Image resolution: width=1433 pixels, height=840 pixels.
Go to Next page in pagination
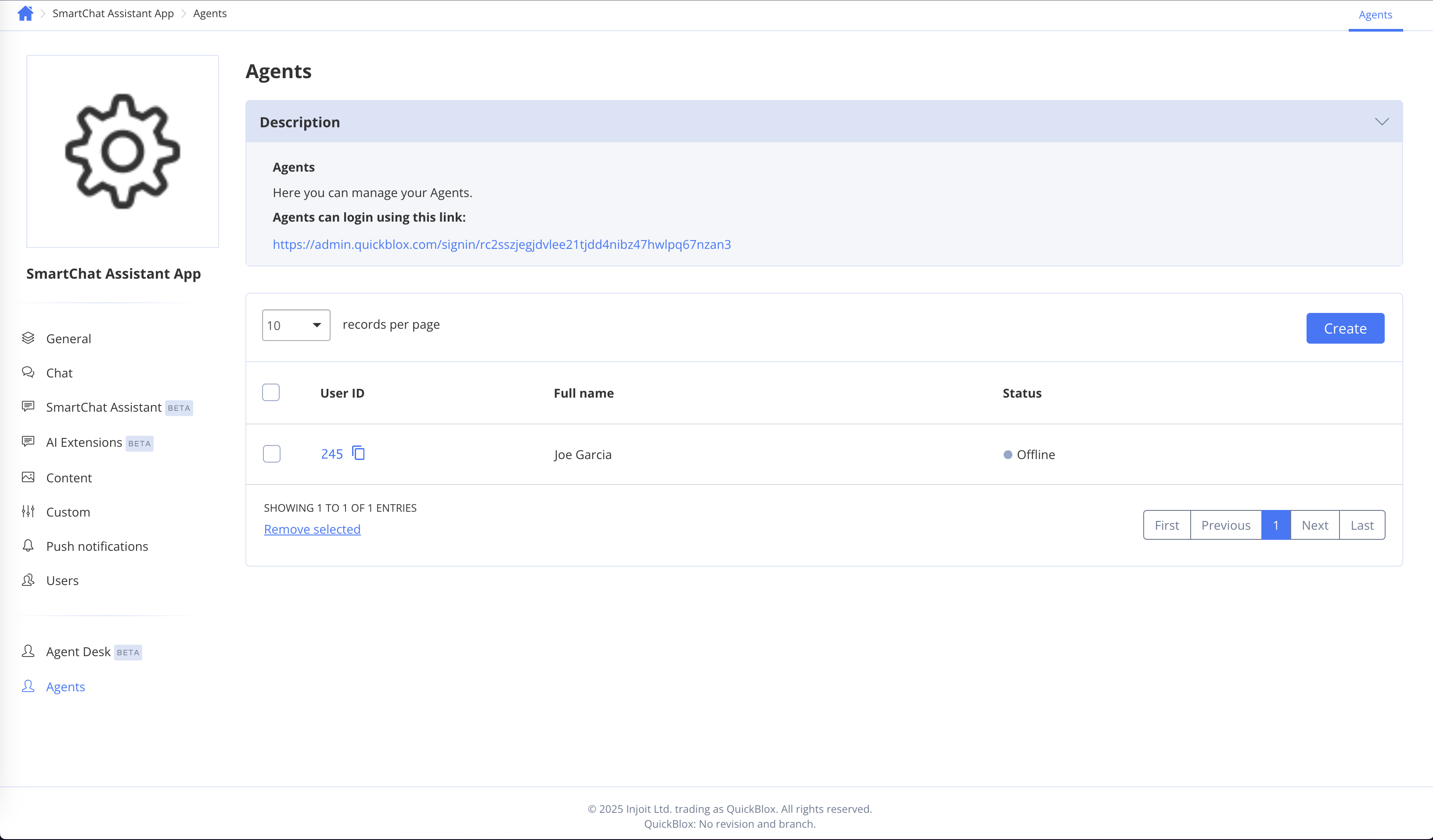[1315, 525]
